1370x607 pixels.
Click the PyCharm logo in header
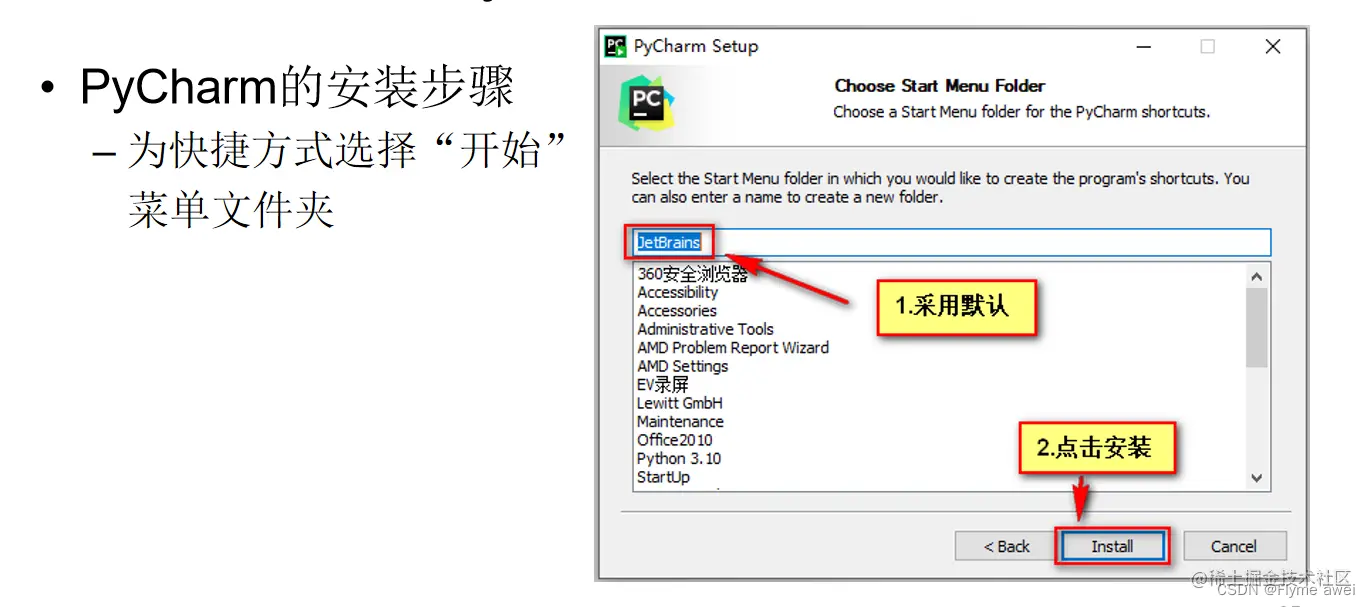pos(646,102)
